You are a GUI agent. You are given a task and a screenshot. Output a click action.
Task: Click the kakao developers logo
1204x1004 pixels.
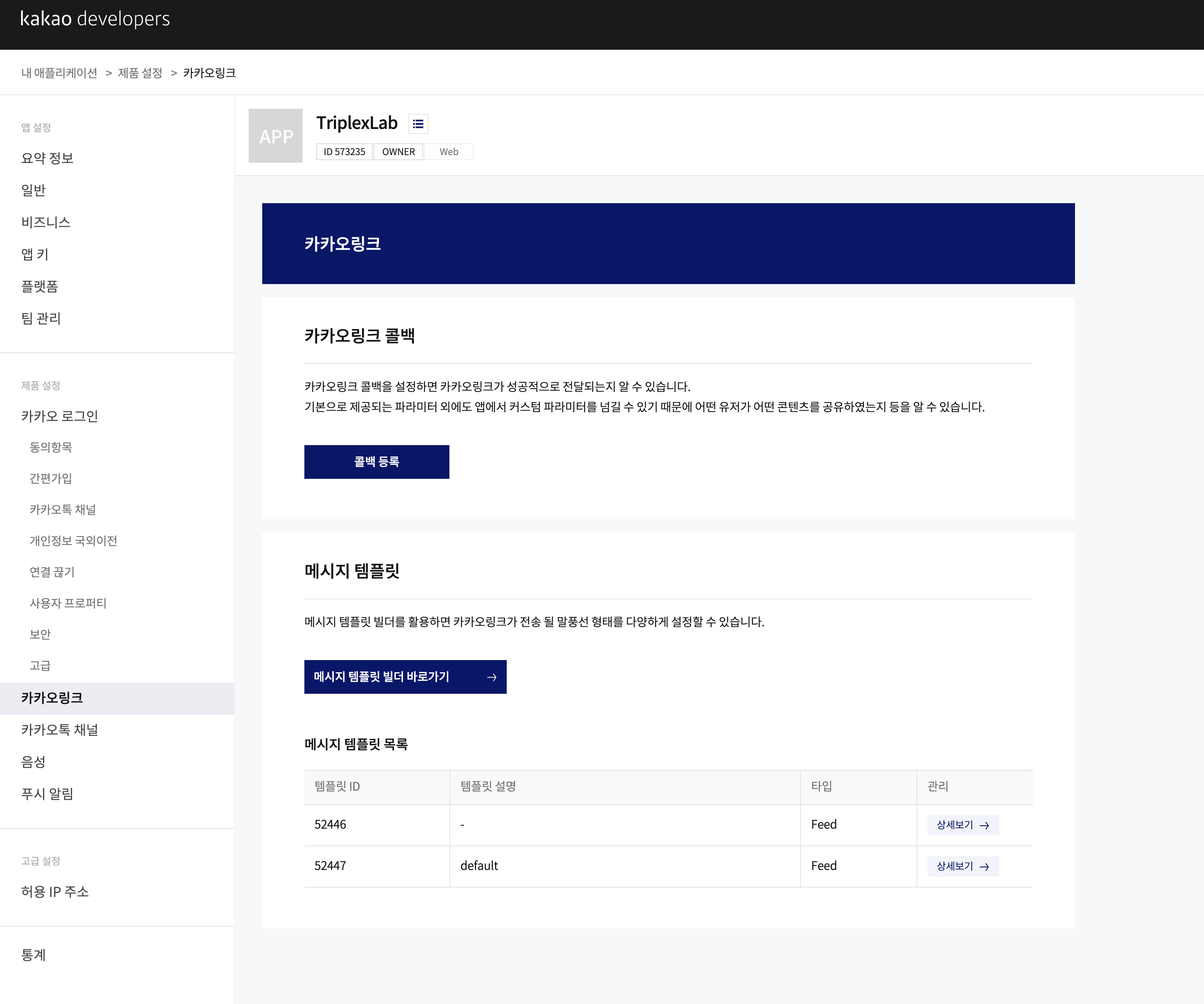click(95, 19)
